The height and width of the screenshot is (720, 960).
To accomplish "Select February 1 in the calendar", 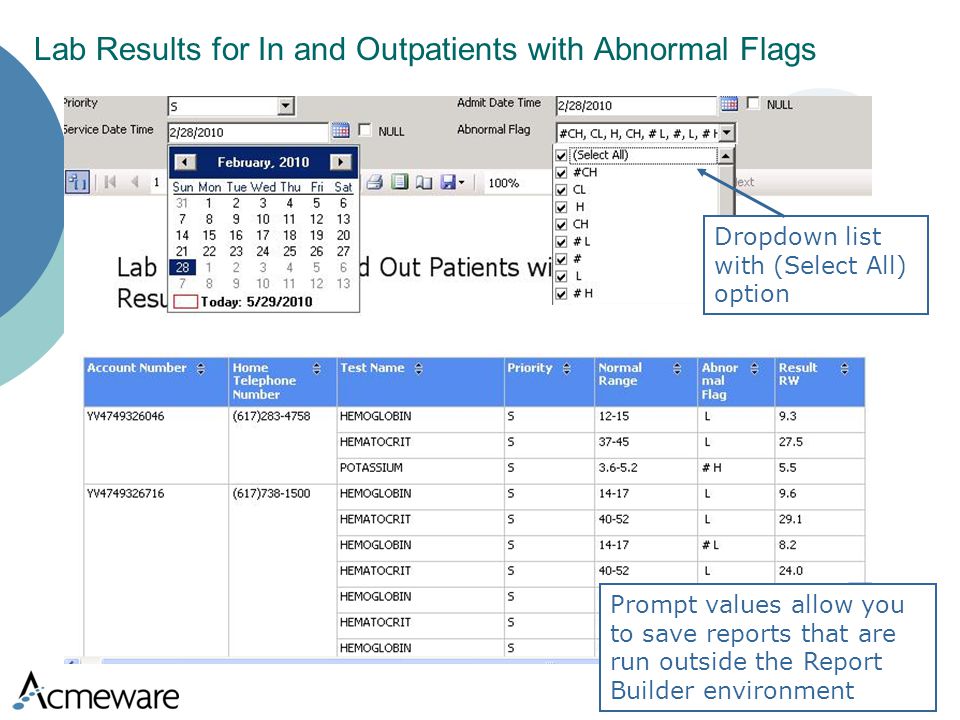I will coord(209,203).
